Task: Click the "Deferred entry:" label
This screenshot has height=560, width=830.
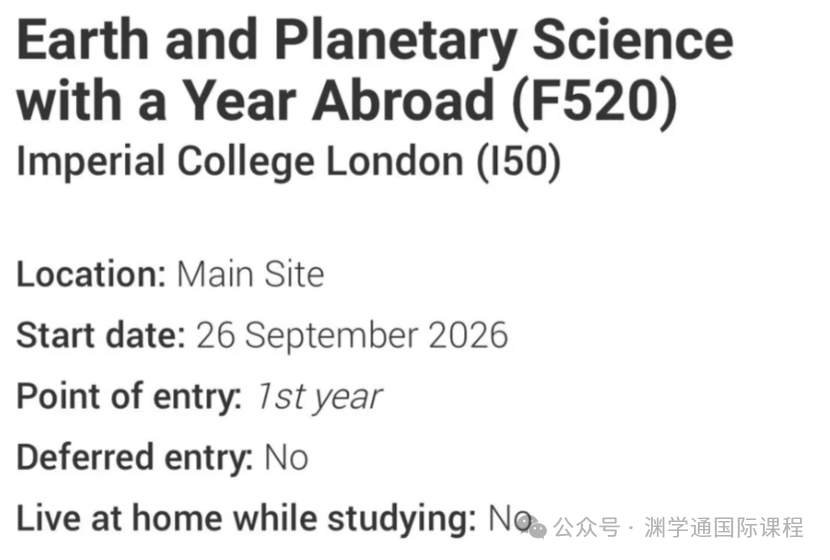Action: pos(134,458)
